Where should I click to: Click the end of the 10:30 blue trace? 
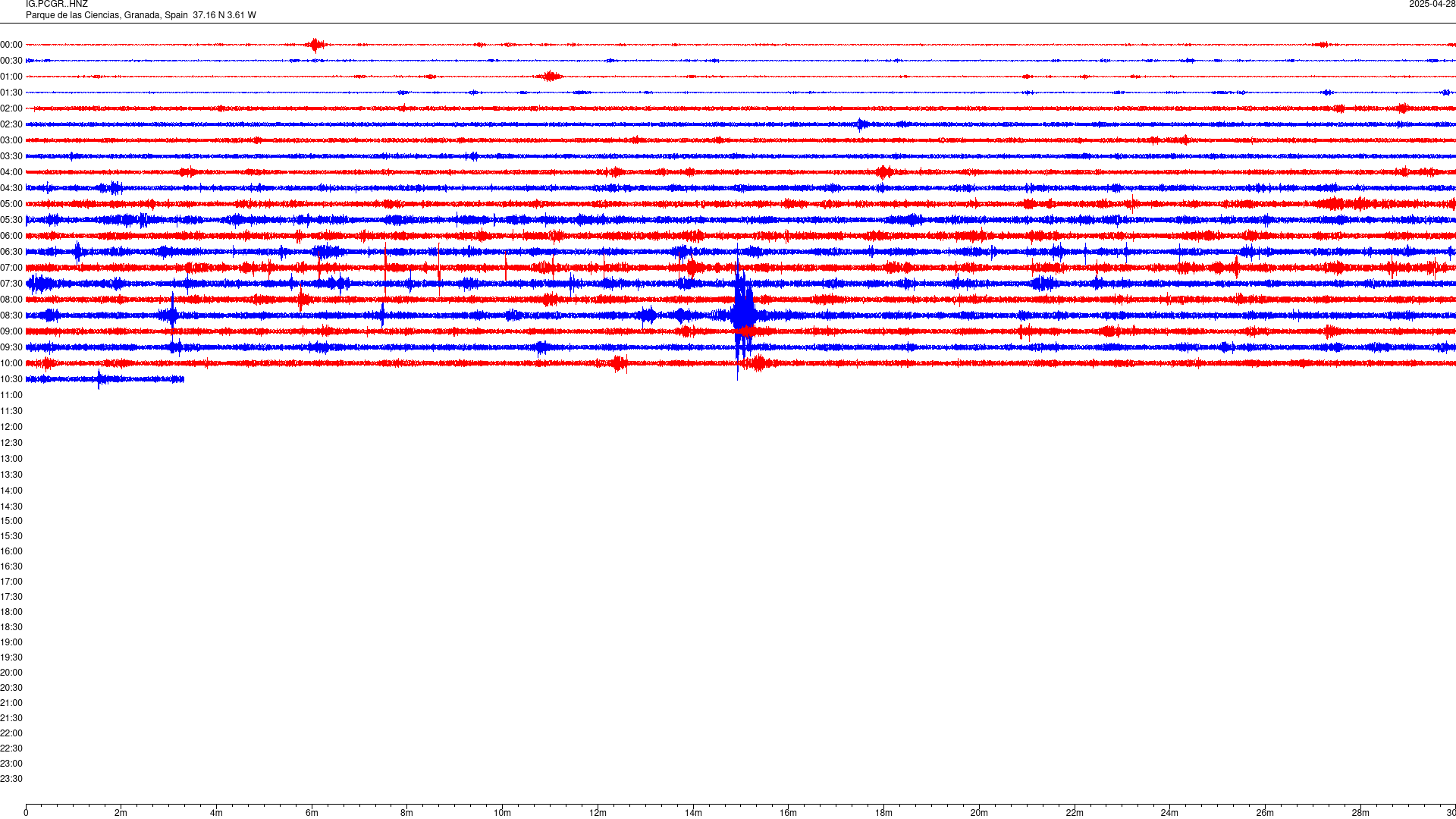pyautogui.click(x=183, y=379)
